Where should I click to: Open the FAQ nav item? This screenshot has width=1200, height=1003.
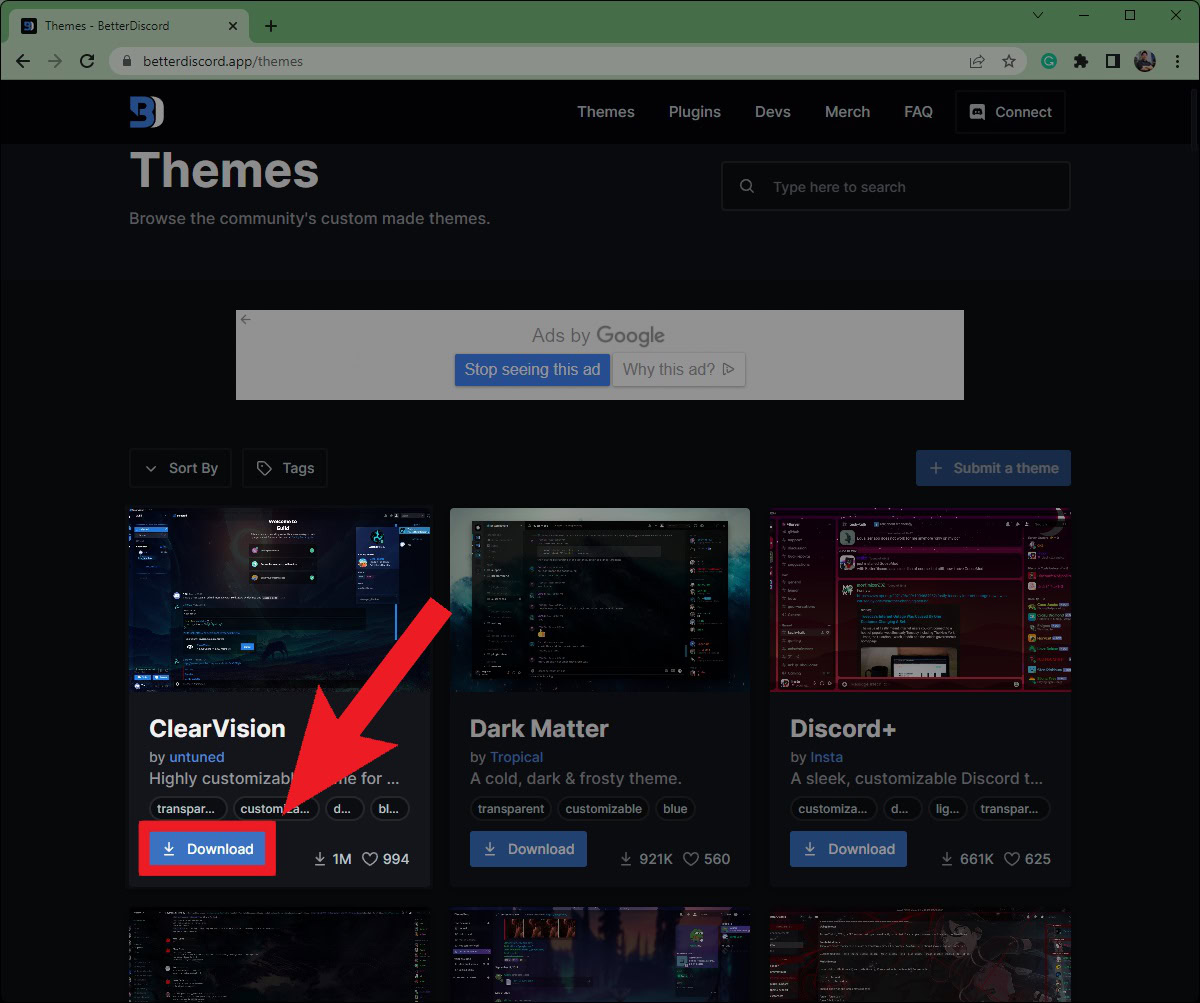[x=918, y=112]
